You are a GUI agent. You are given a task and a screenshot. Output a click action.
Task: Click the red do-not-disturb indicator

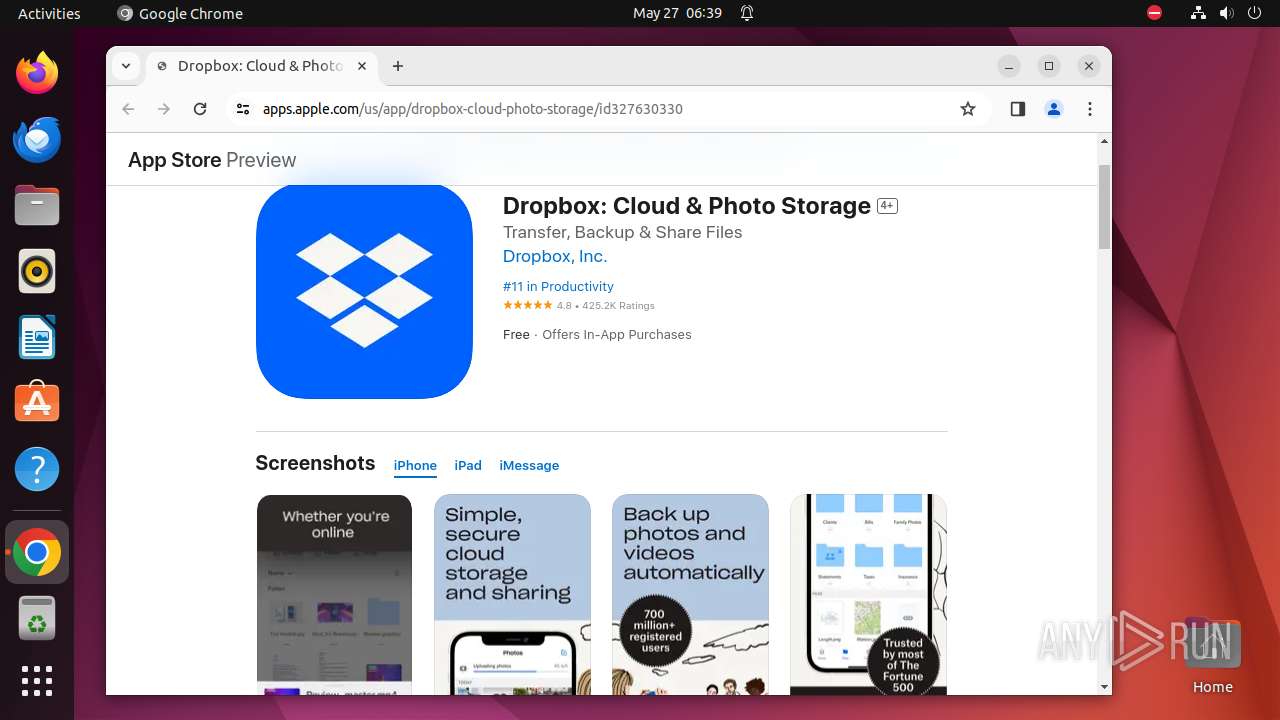(1154, 13)
